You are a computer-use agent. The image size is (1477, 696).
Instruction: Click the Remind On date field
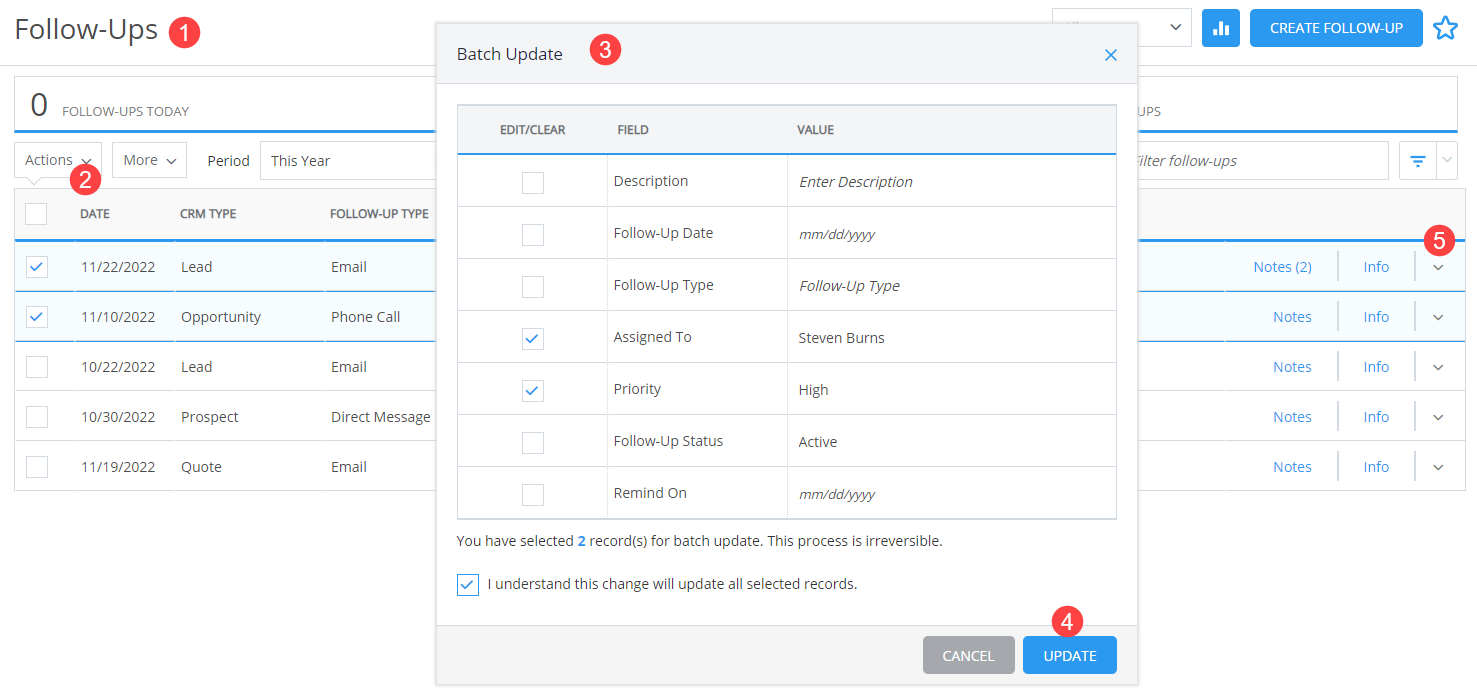tap(951, 494)
